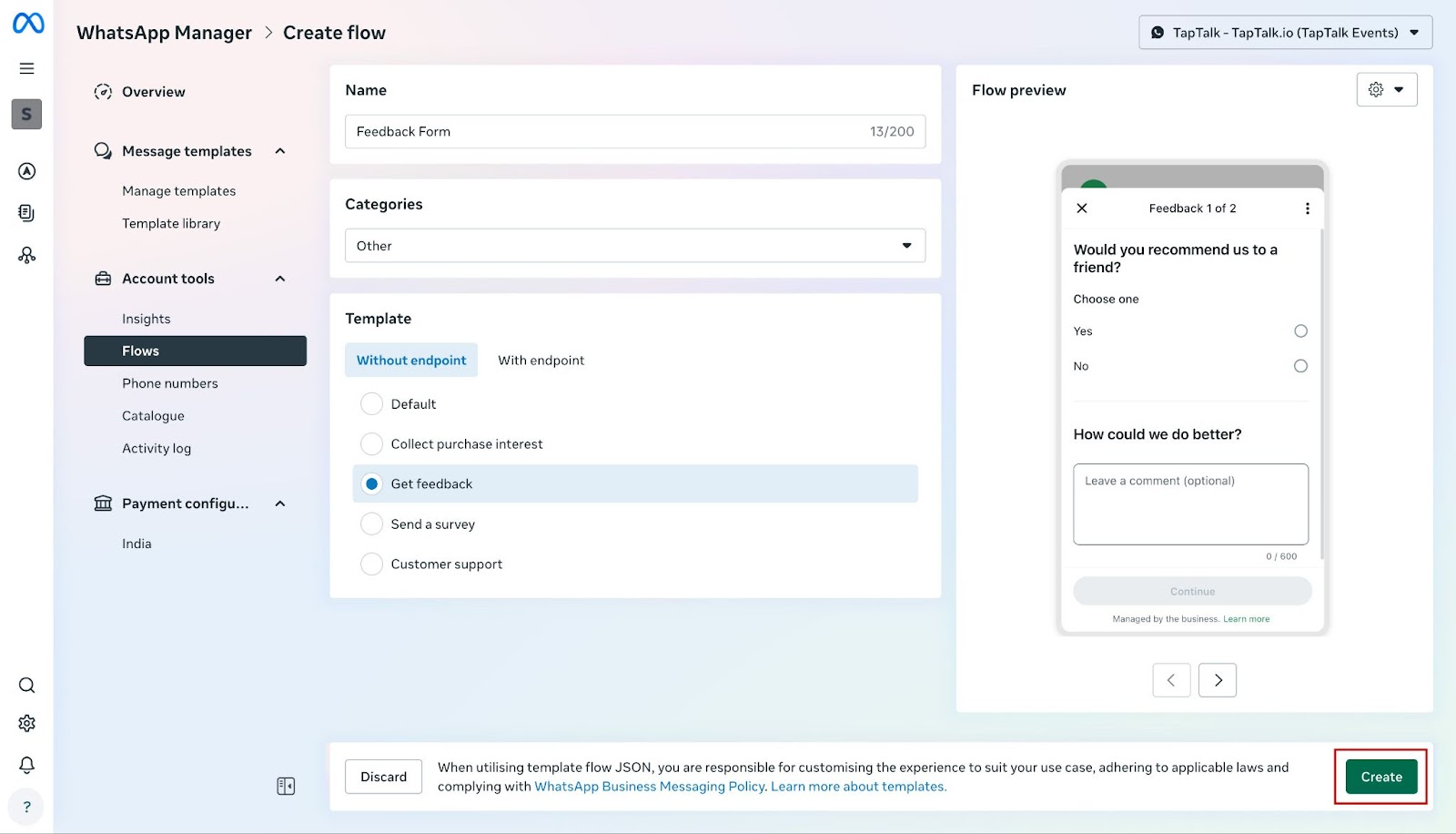Open the hamburger menu icon
The image size is (1456, 834).
click(27, 68)
